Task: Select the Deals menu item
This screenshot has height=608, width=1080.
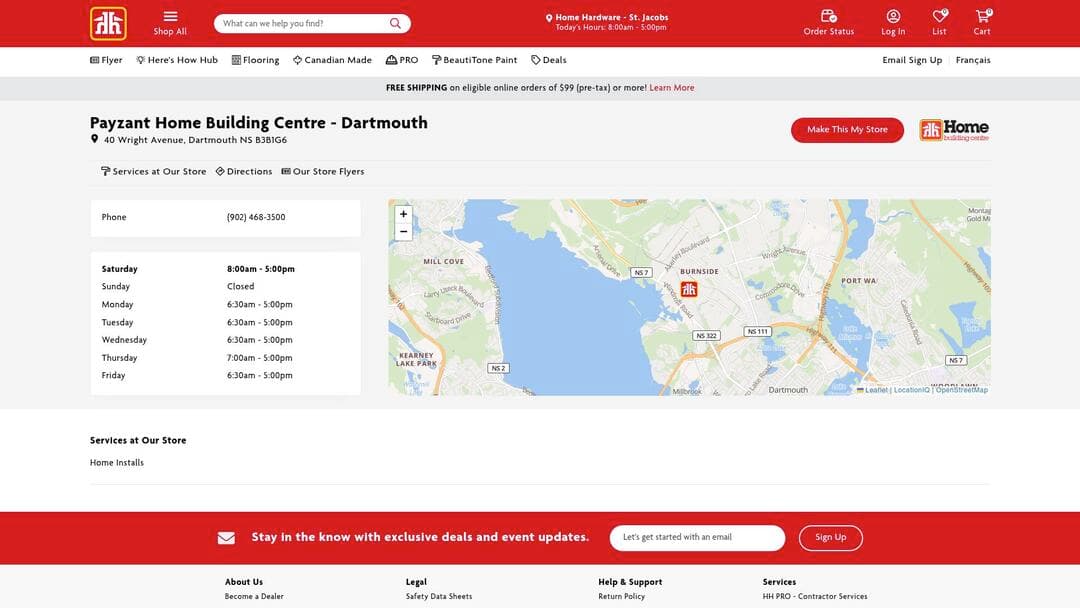Action: point(548,59)
